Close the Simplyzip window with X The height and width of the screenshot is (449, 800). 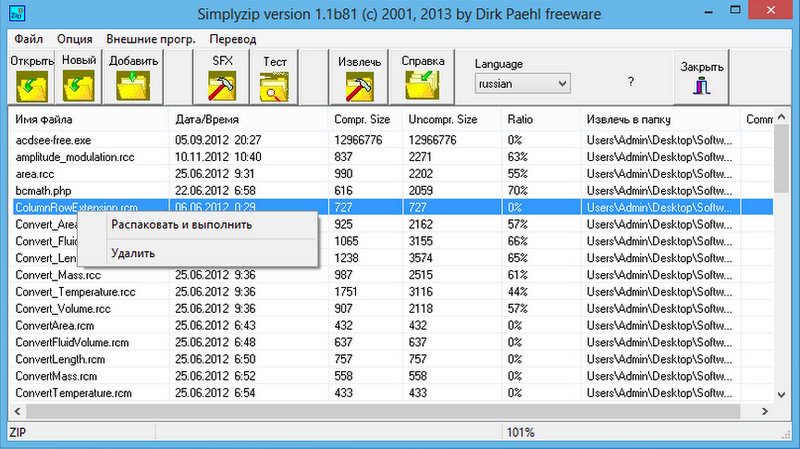click(770, 10)
